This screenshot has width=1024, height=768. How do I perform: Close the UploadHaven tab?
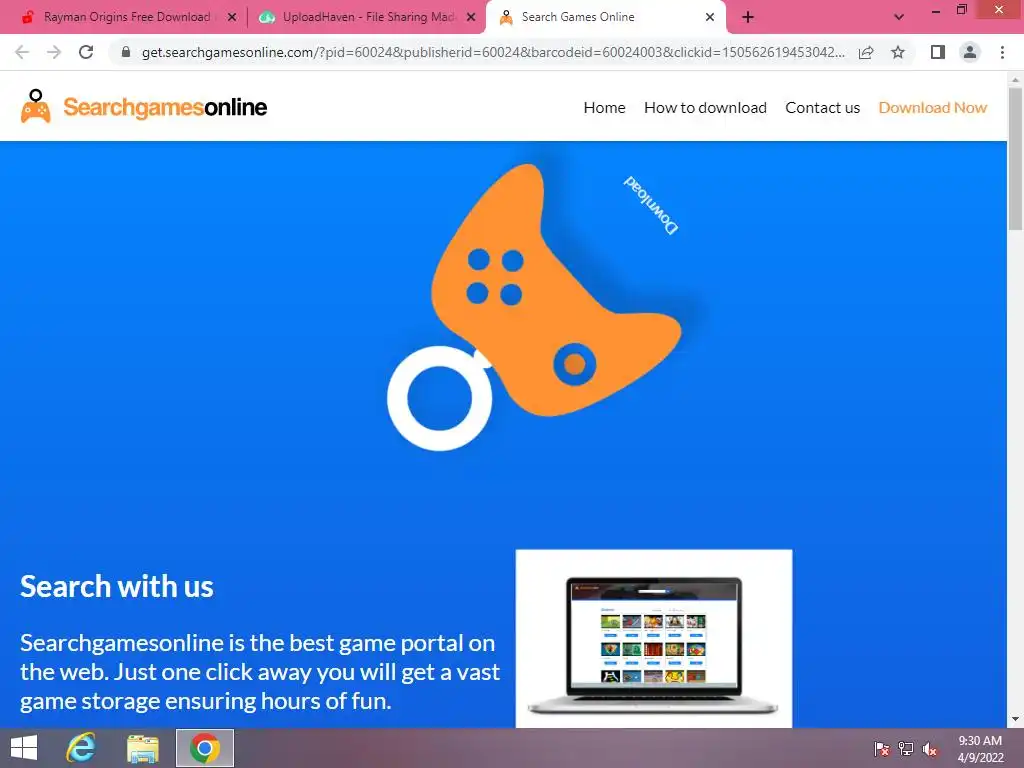tap(471, 17)
